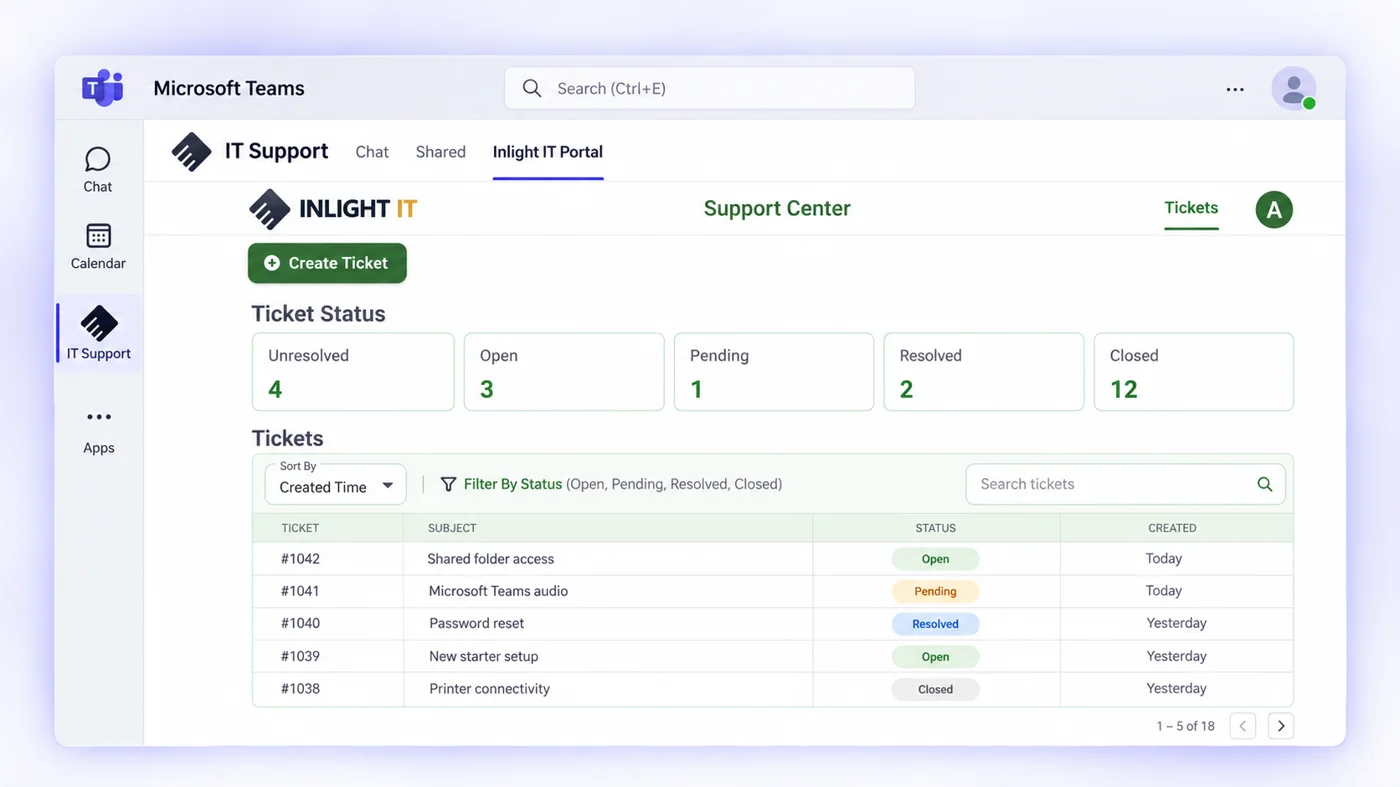Click the Inlight IT portal logo
Screen dimensions: 1400x787
[x=333, y=209]
